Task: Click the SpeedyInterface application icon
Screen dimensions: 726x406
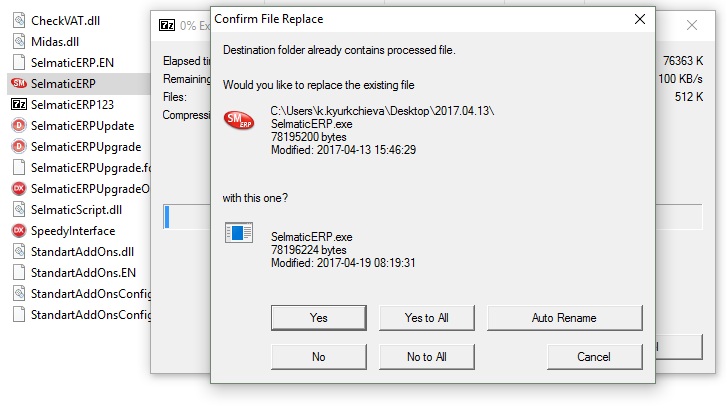Action: coord(19,230)
